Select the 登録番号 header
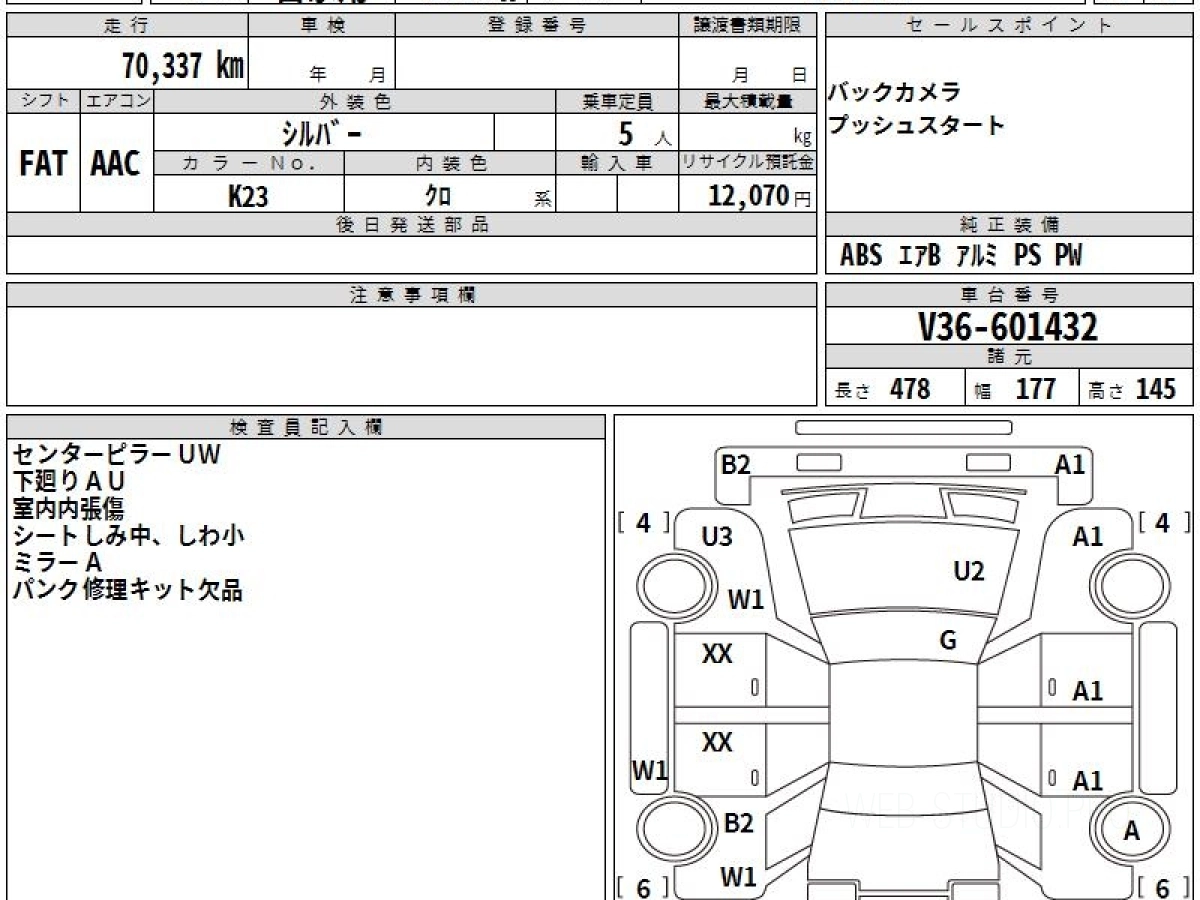Screen dimensions: 1200x900 [x=537, y=26]
